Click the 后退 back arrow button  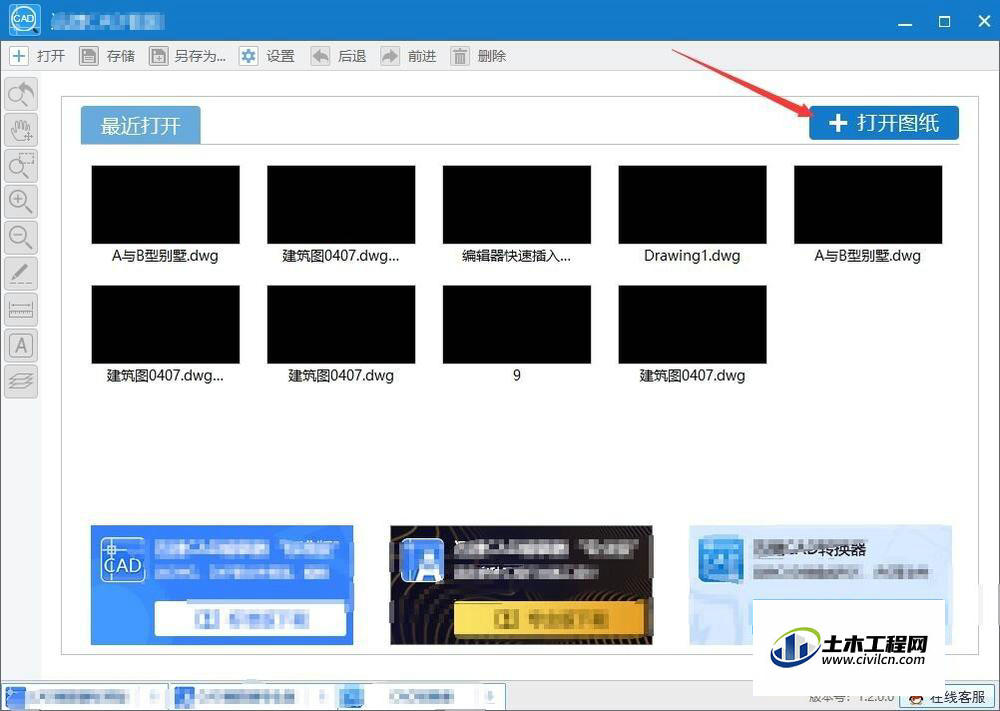pos(338,56)
